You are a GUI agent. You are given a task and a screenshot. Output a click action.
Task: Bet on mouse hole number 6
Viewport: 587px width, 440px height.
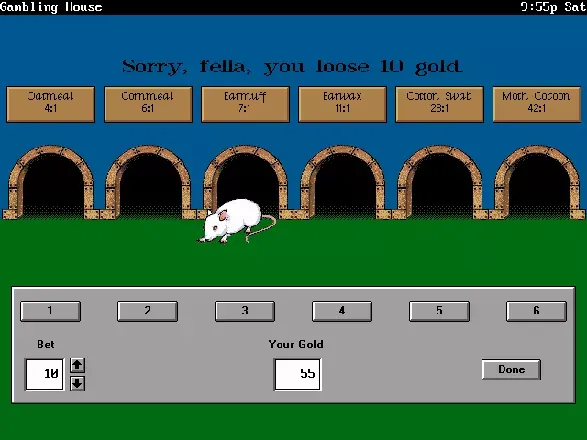click(536, 311)
